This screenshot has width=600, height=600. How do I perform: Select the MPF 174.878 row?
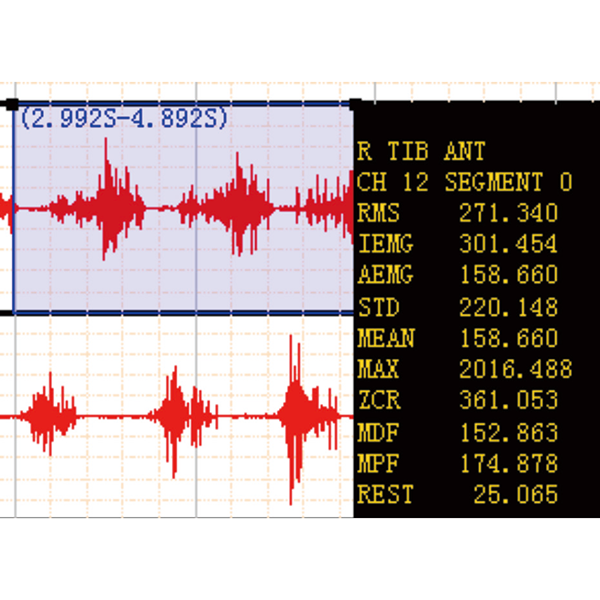[x=457, y=464]
